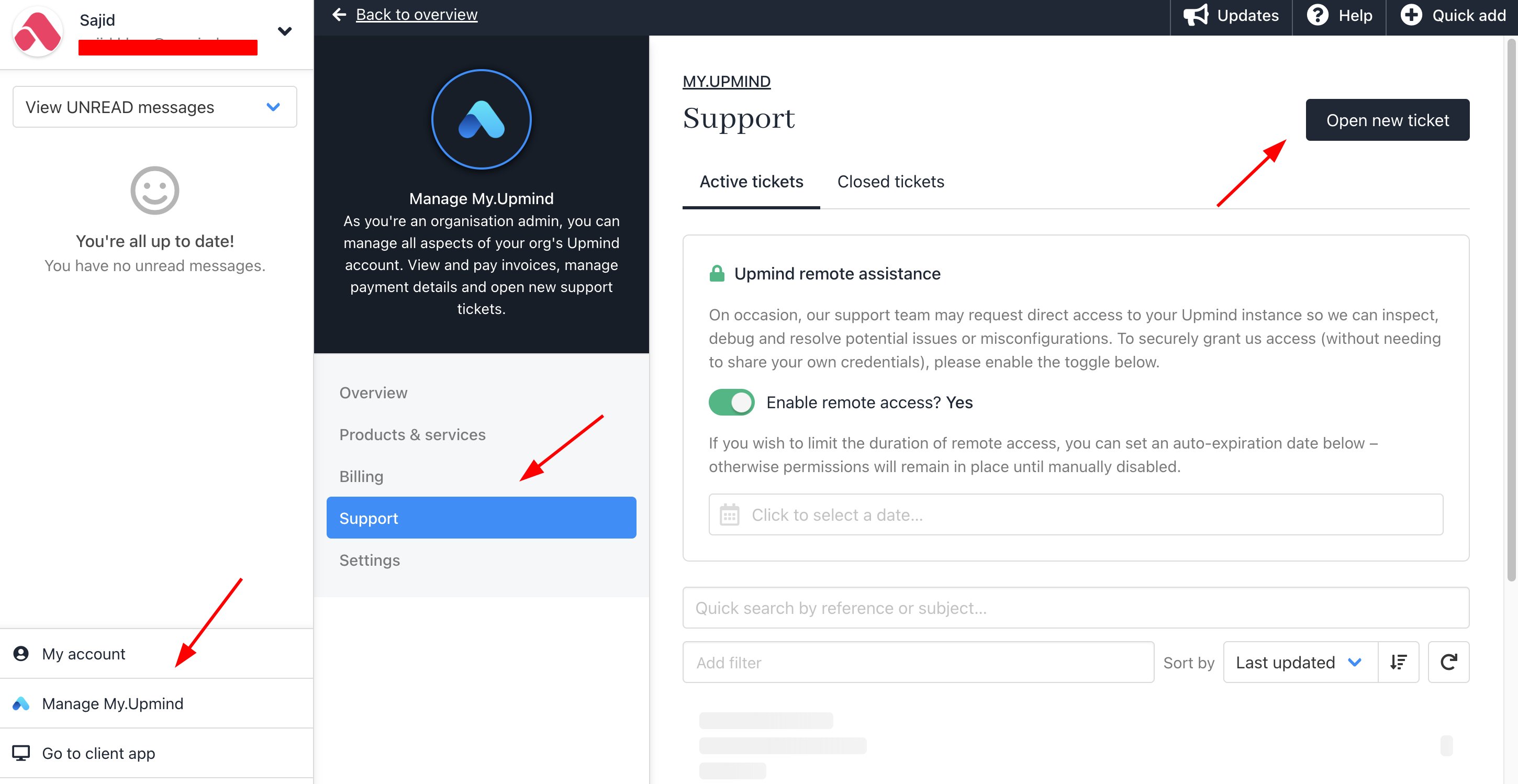Click the Add filter field
This screenshot has width=1518, height=784.
(918, 662)
